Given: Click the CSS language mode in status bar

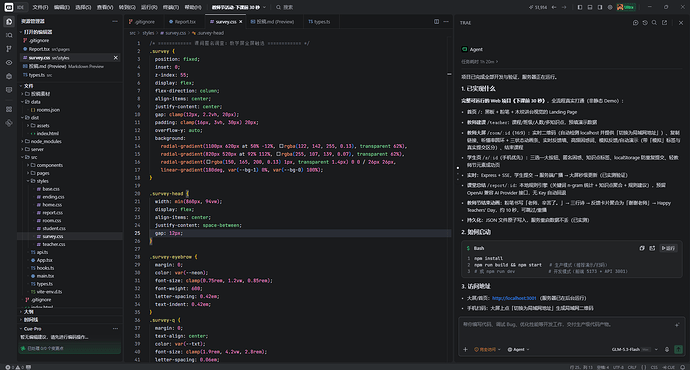Looking at the screenshot, I should tap(654, 367).
